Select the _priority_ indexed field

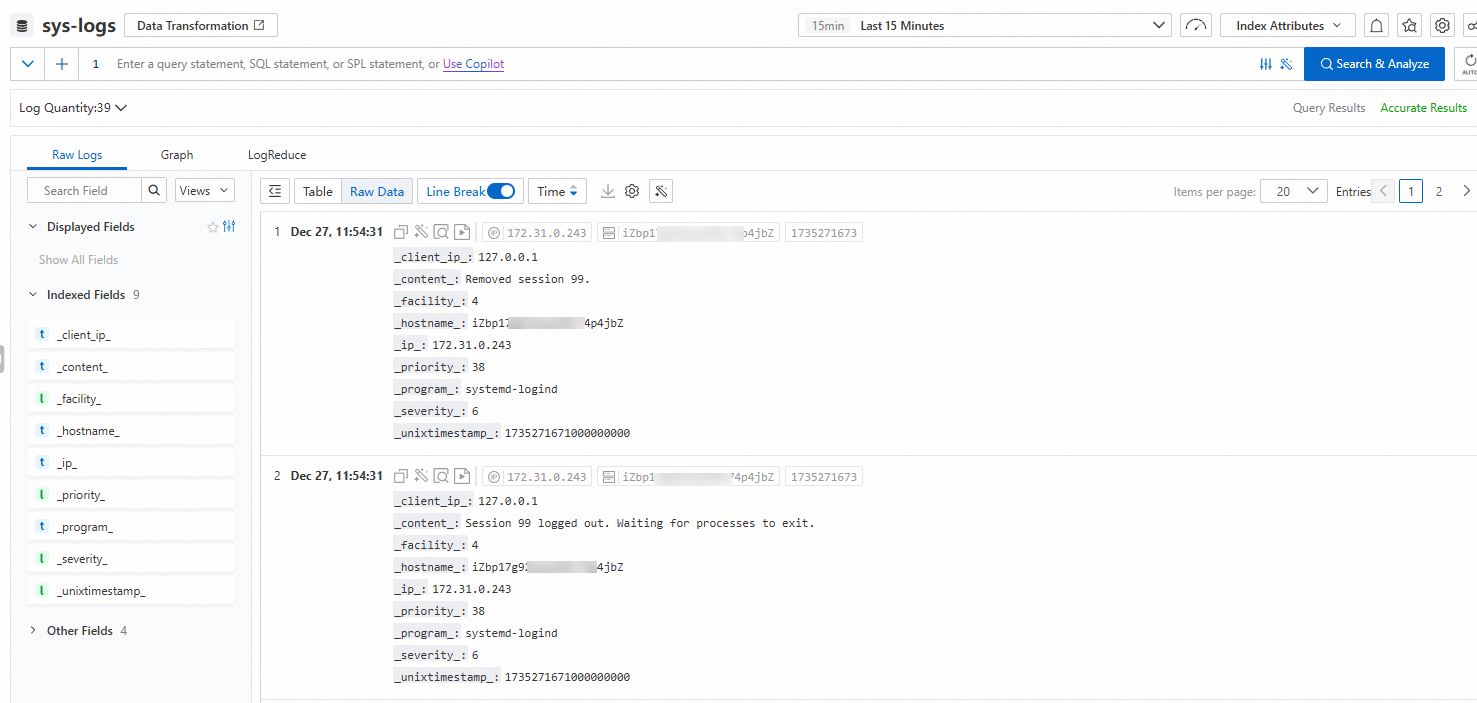click(132, 495)
